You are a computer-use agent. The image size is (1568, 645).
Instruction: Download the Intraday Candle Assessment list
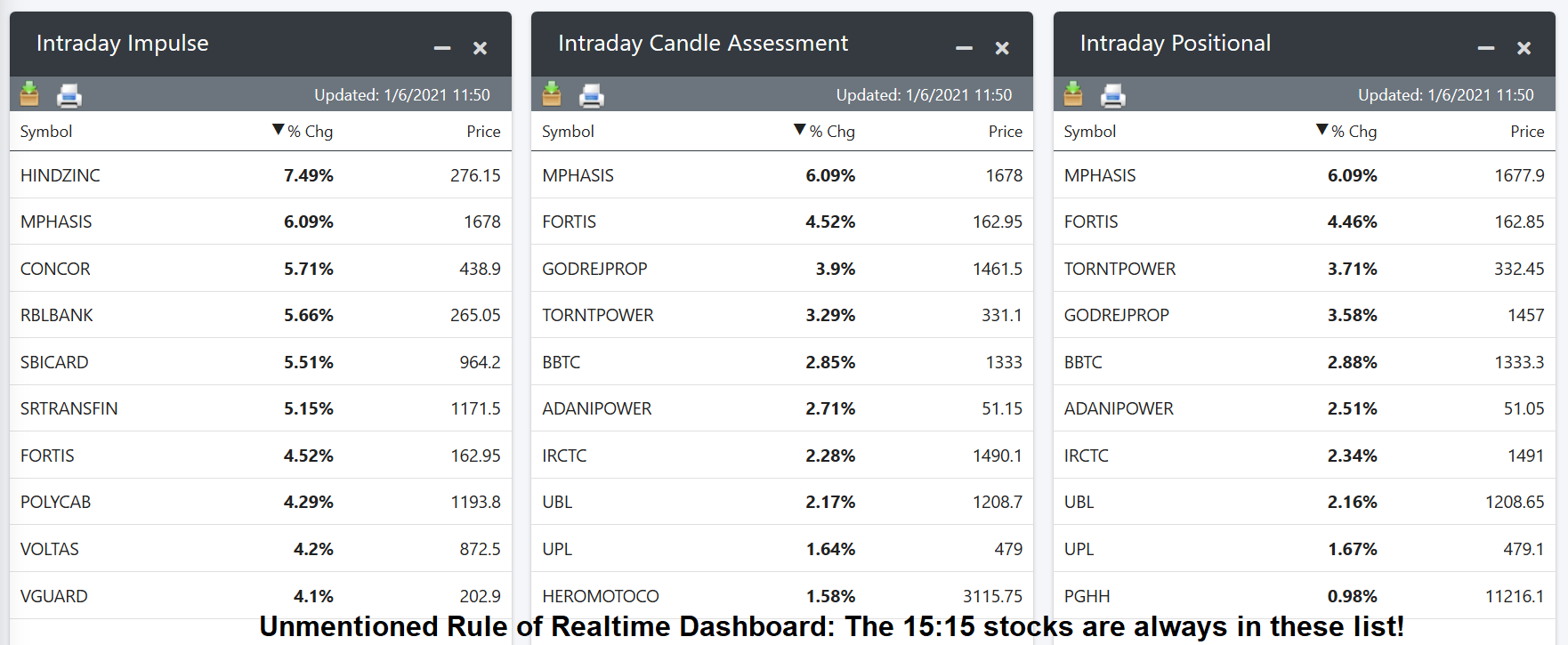point(552,93)
